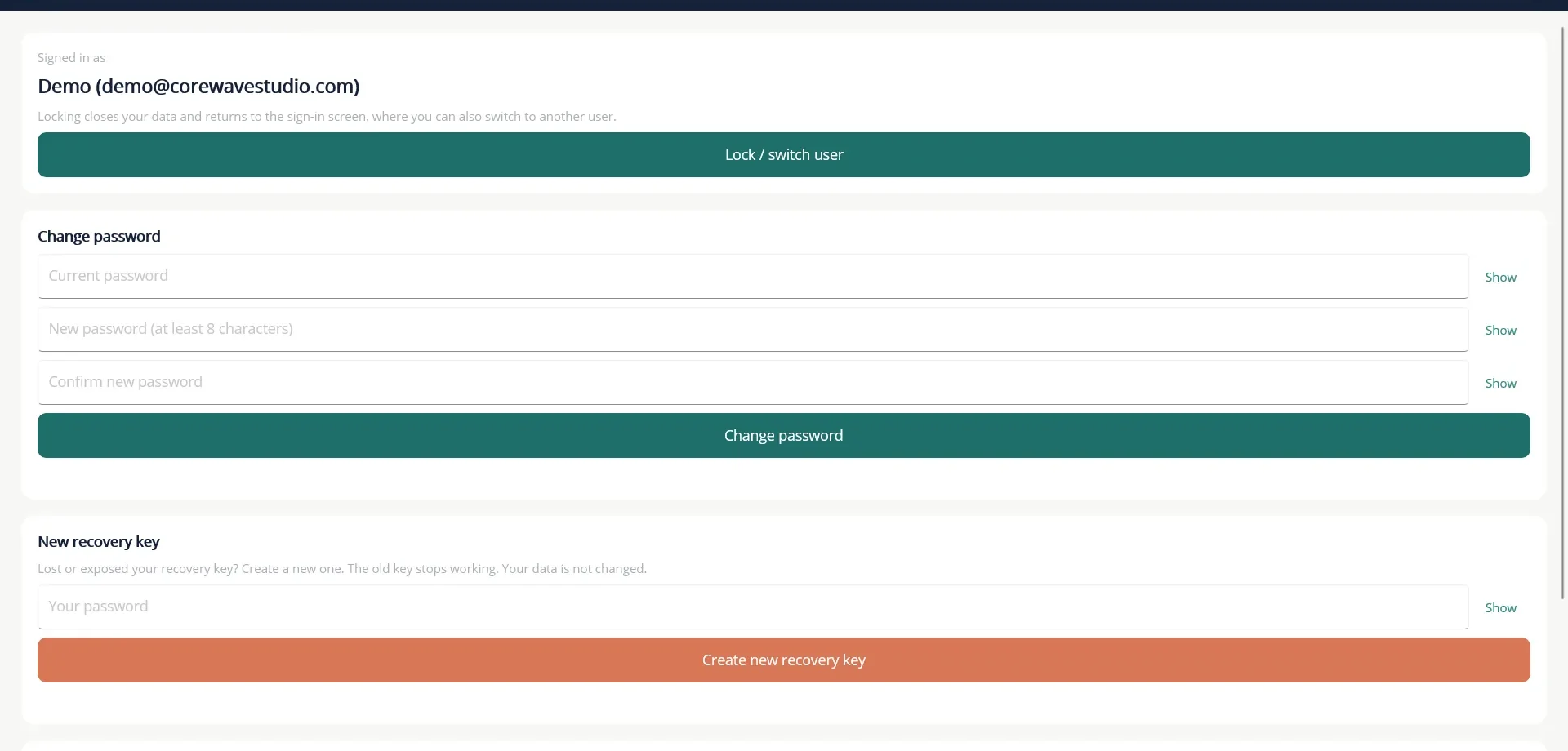The width and height of the screenshot is (1568, 751).
Task: Click the 'Locking closes your data' description
Action: coord(327,116)
